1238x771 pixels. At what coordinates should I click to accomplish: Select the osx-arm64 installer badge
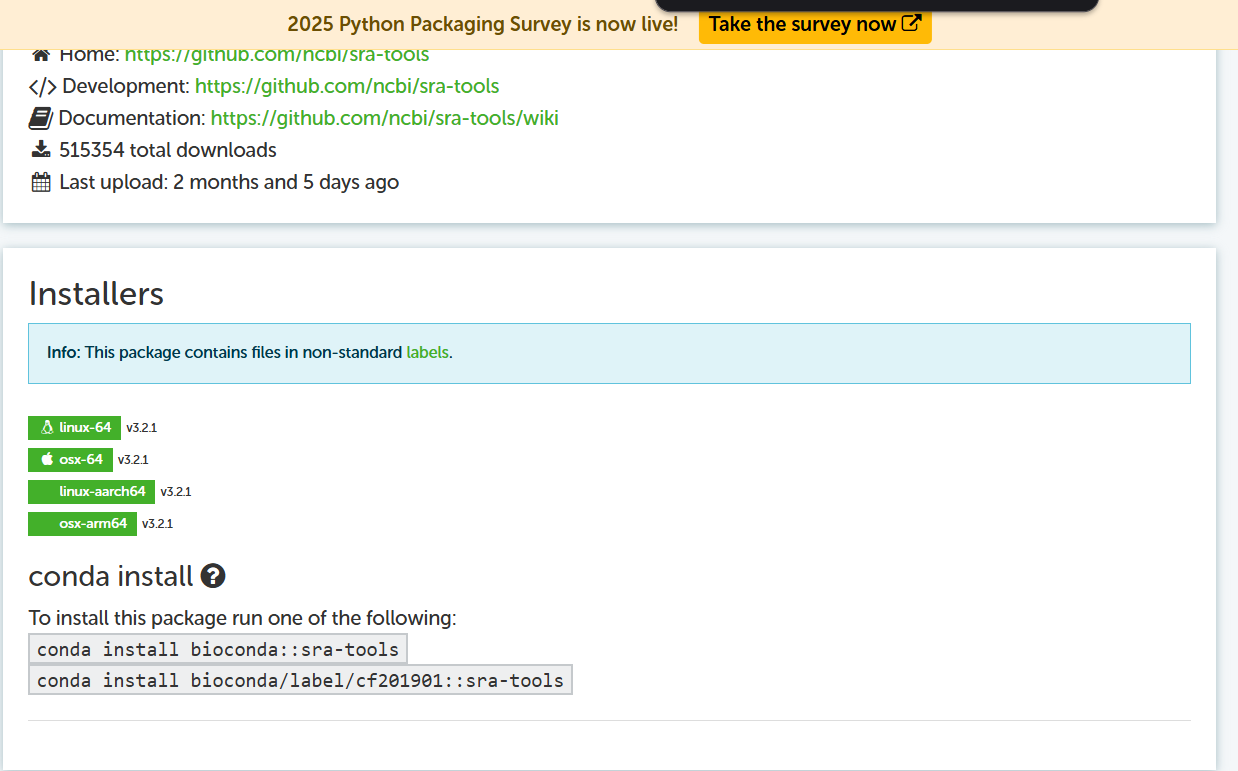(x=82, y=524)
